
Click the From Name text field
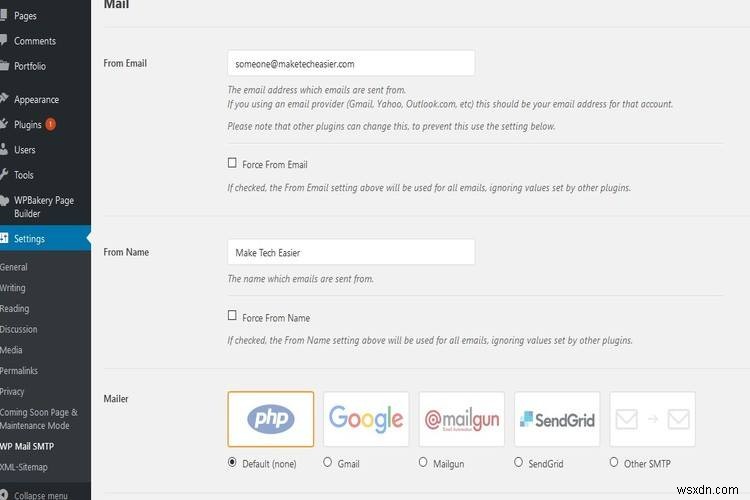pyautogui.click(x=351, y=252)
